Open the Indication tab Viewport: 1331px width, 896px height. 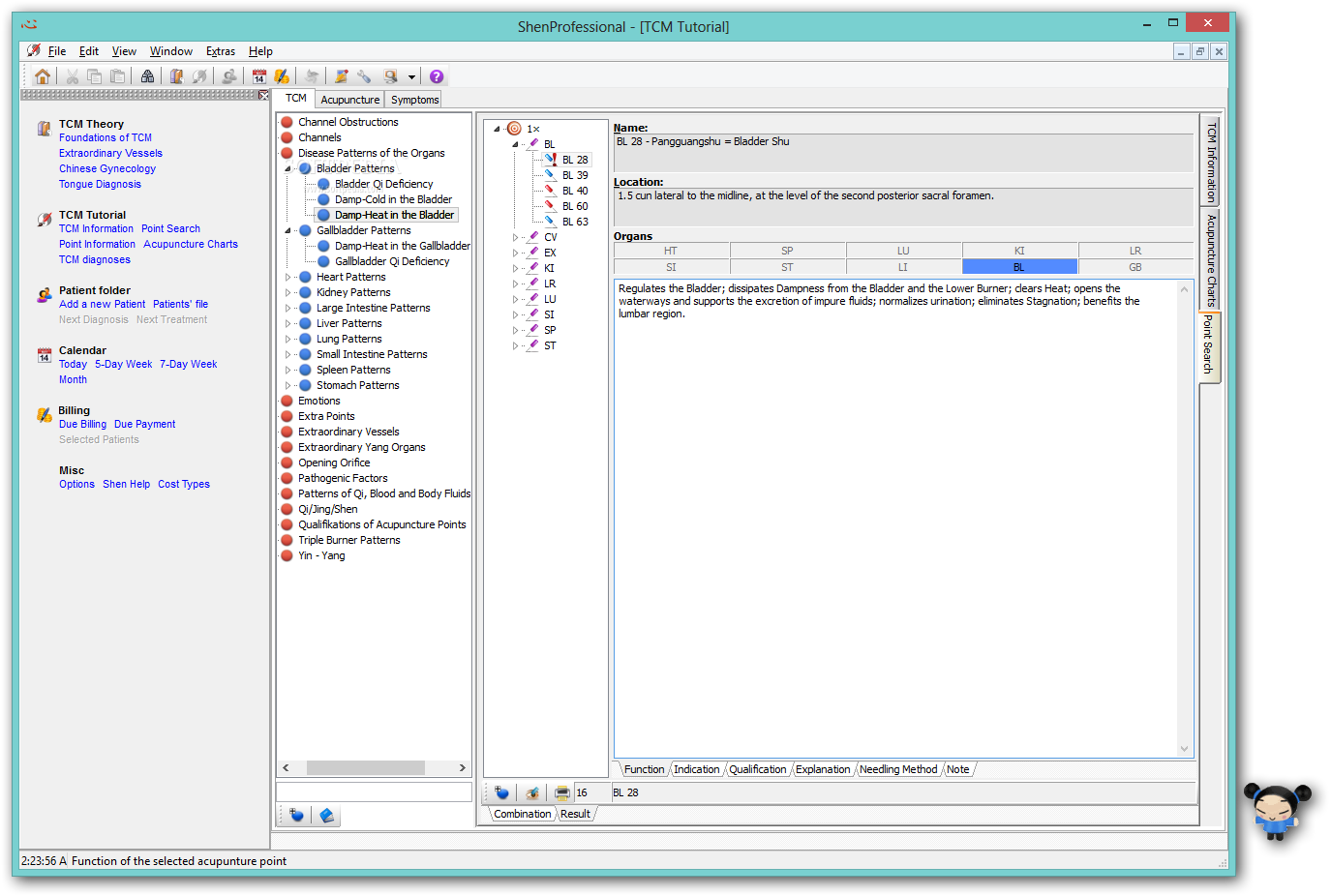697,769
